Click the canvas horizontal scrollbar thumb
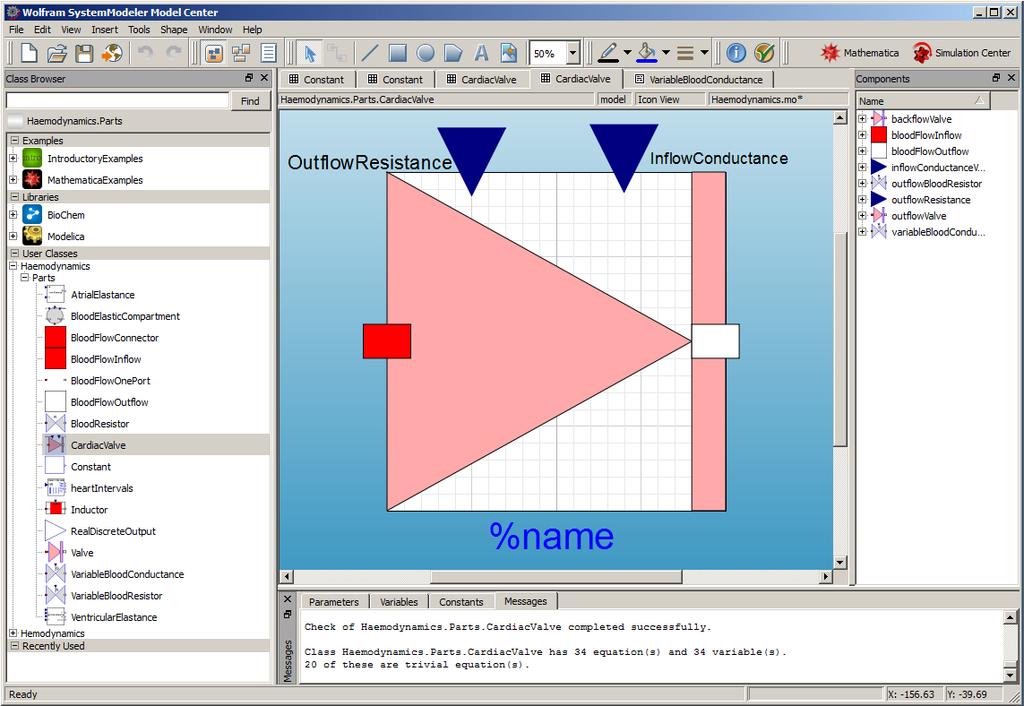Viewport: 1024px width, 706px height. 556,576
